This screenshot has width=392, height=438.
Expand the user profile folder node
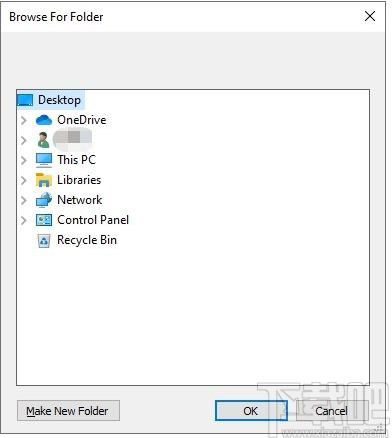click(24, 140)
